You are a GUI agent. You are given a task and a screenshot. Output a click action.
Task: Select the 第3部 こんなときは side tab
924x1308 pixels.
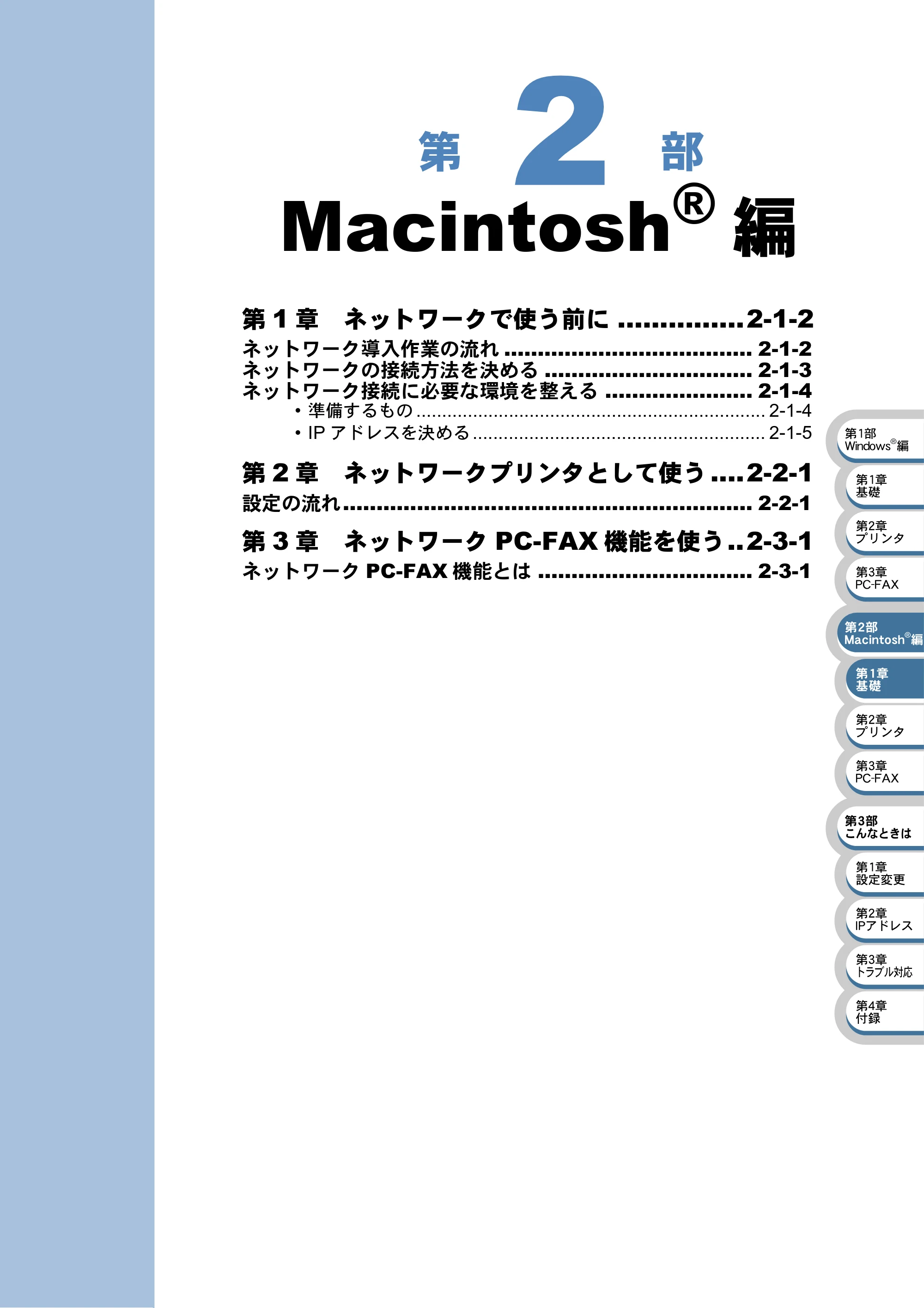[880, 827]
